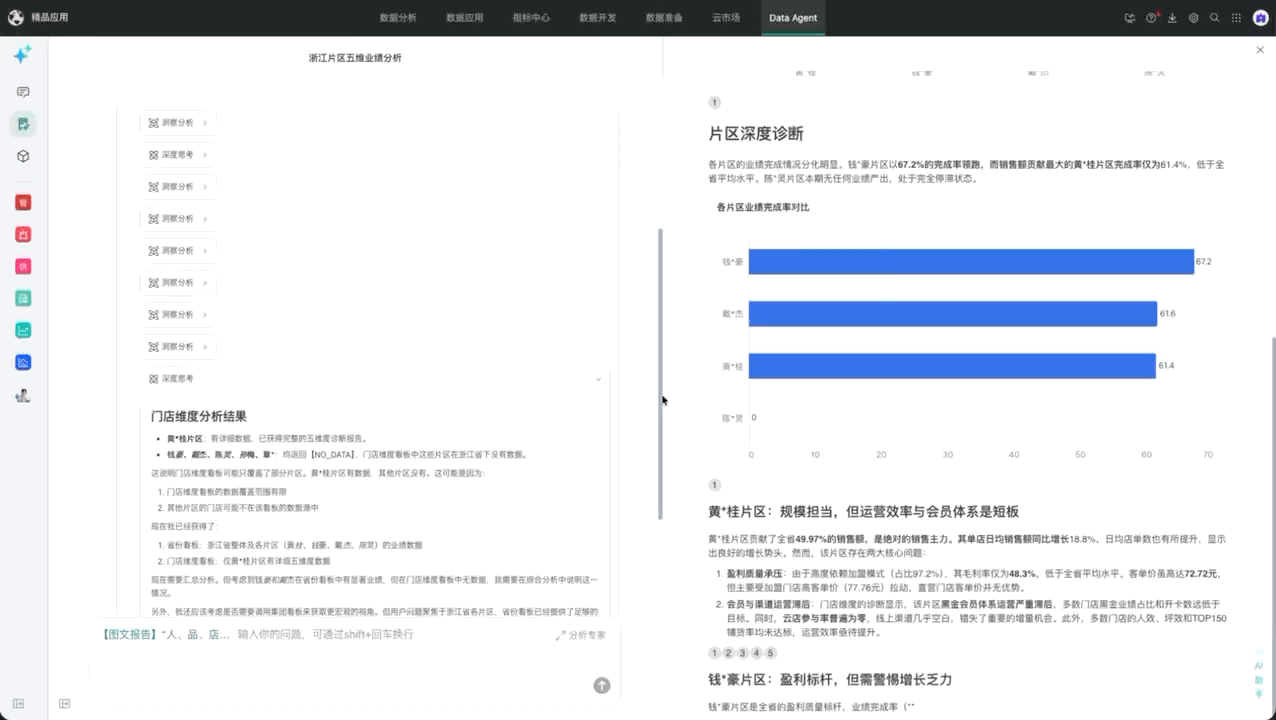Send the message with the arrow button
The width and height of the screenshot is (1276, 720).
click(x=602, y=685)
